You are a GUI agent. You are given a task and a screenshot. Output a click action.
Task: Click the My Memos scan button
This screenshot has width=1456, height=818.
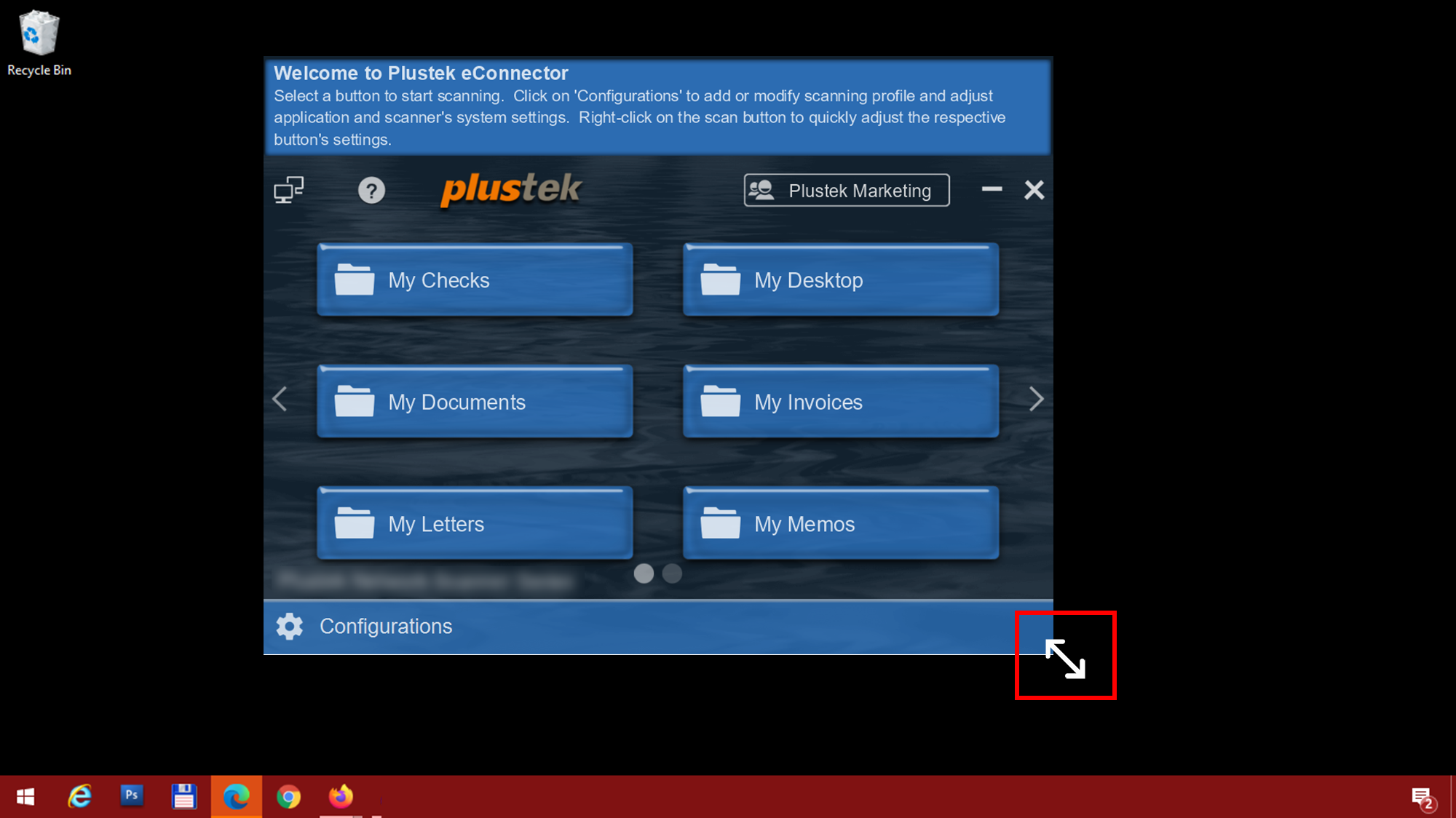[841, 524]
